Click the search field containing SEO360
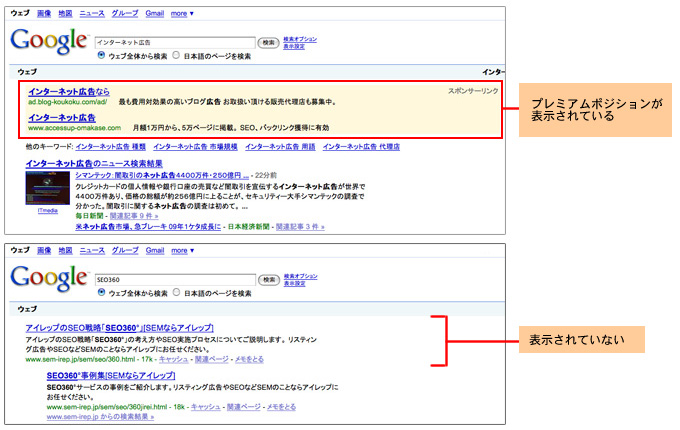This screenshot has width=680, height=430. [175, 280]
